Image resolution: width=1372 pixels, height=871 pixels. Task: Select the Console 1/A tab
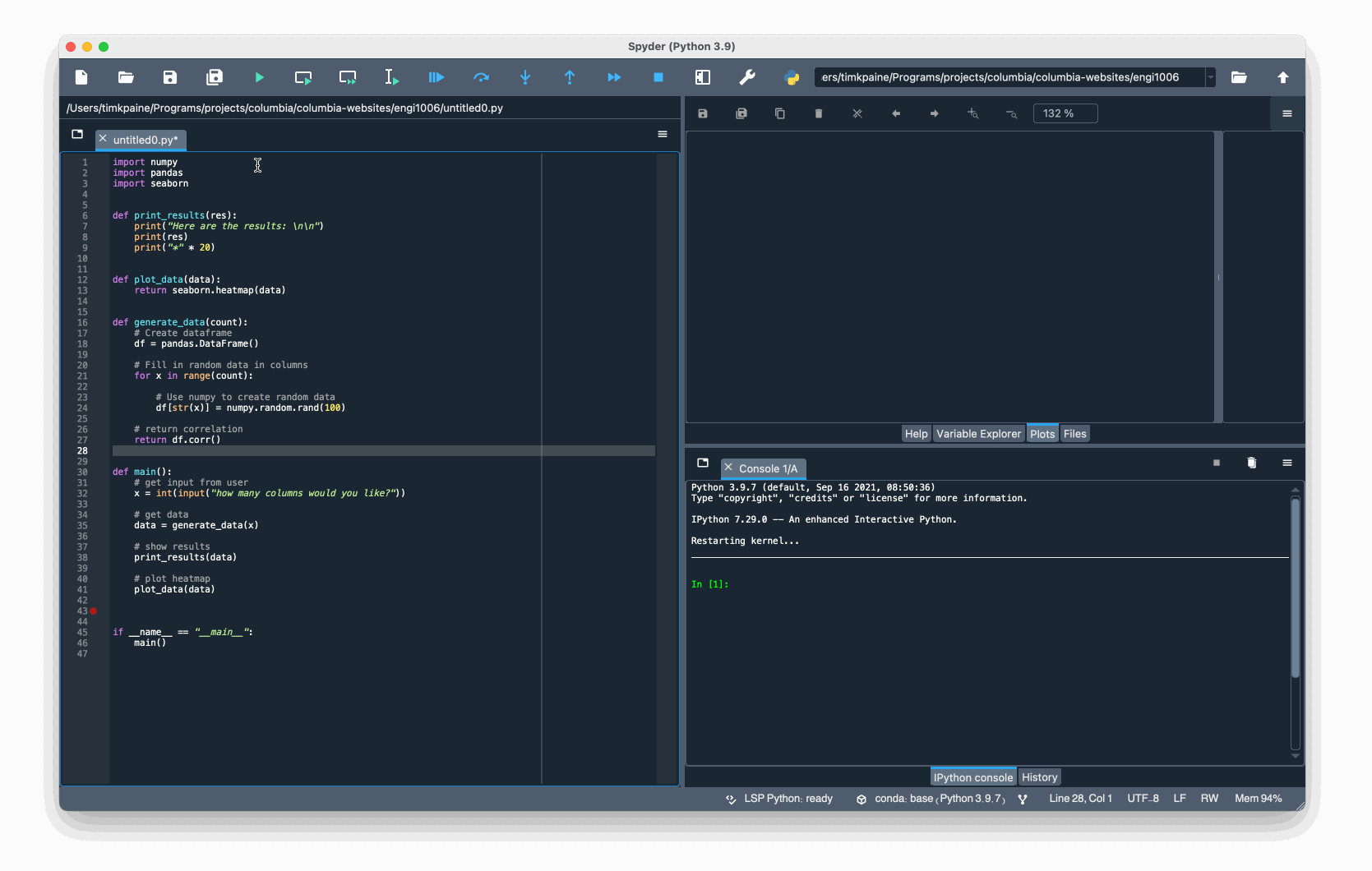tap(768, 468)
